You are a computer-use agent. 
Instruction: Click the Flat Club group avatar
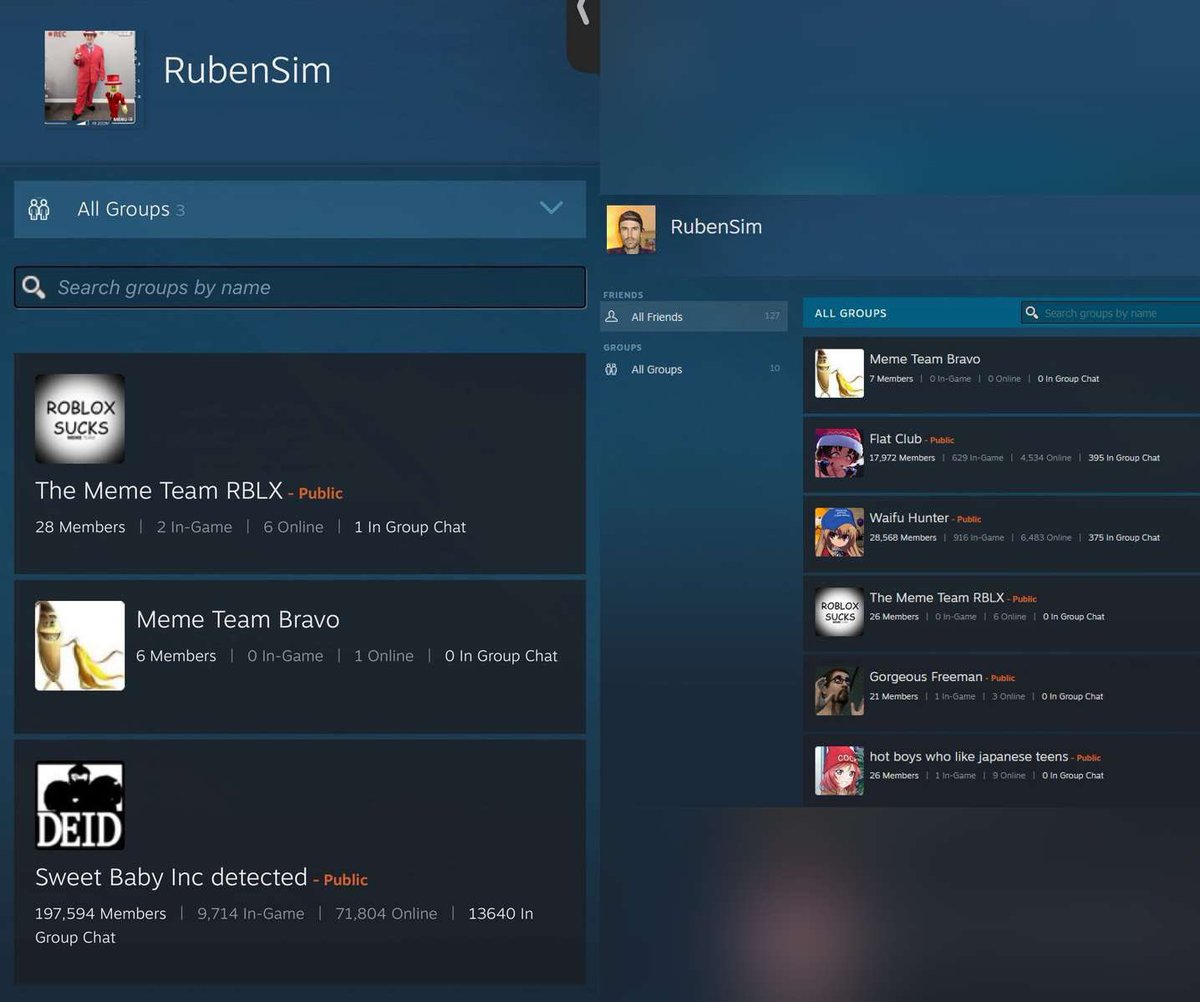839,453
